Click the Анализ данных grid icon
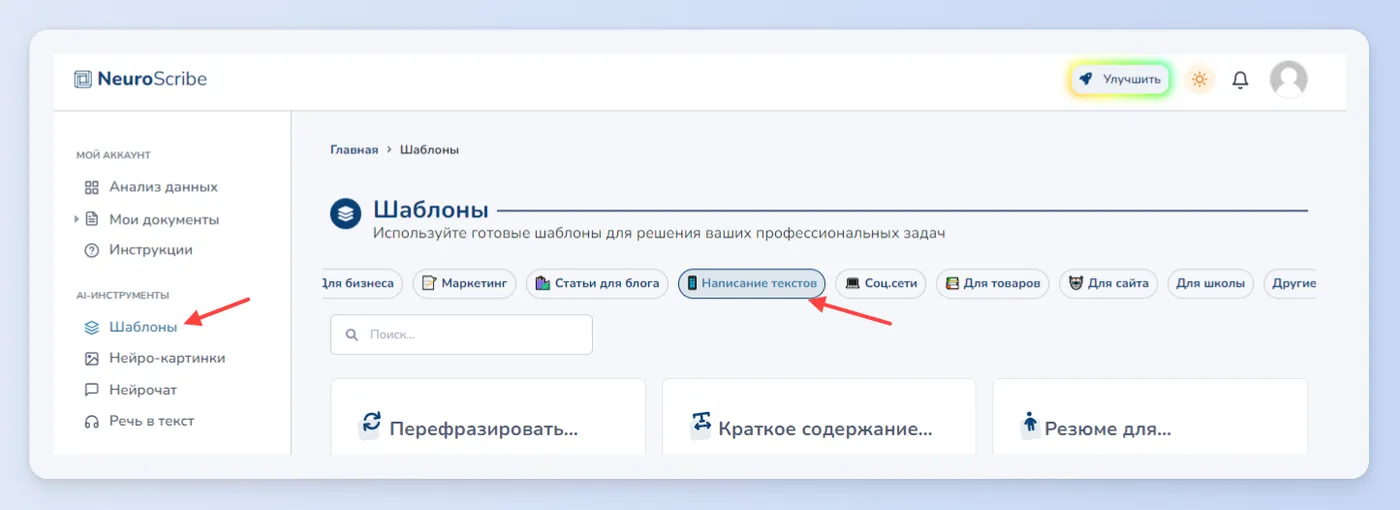Viewport: 1400px width, 510px height. (x=91, y=187)
